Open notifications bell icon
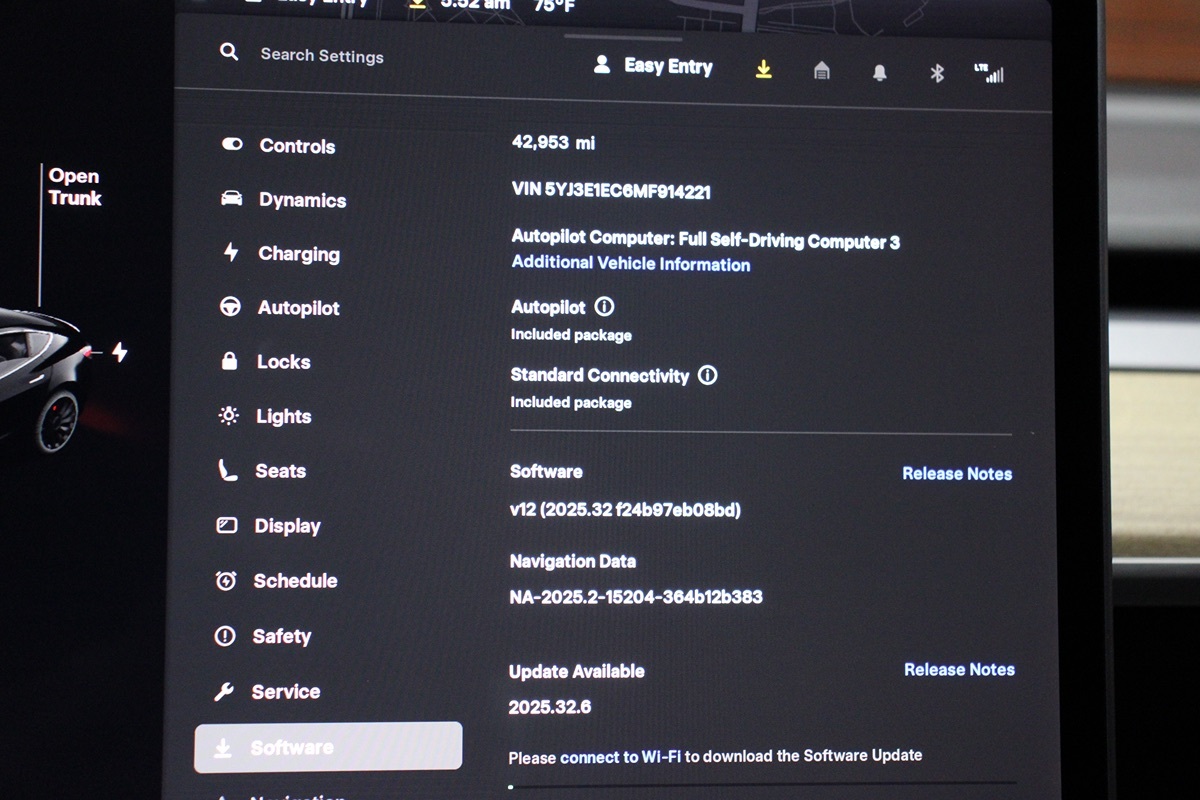The width and height of the screenshot is (1200, 800). (x=879, y=73)
